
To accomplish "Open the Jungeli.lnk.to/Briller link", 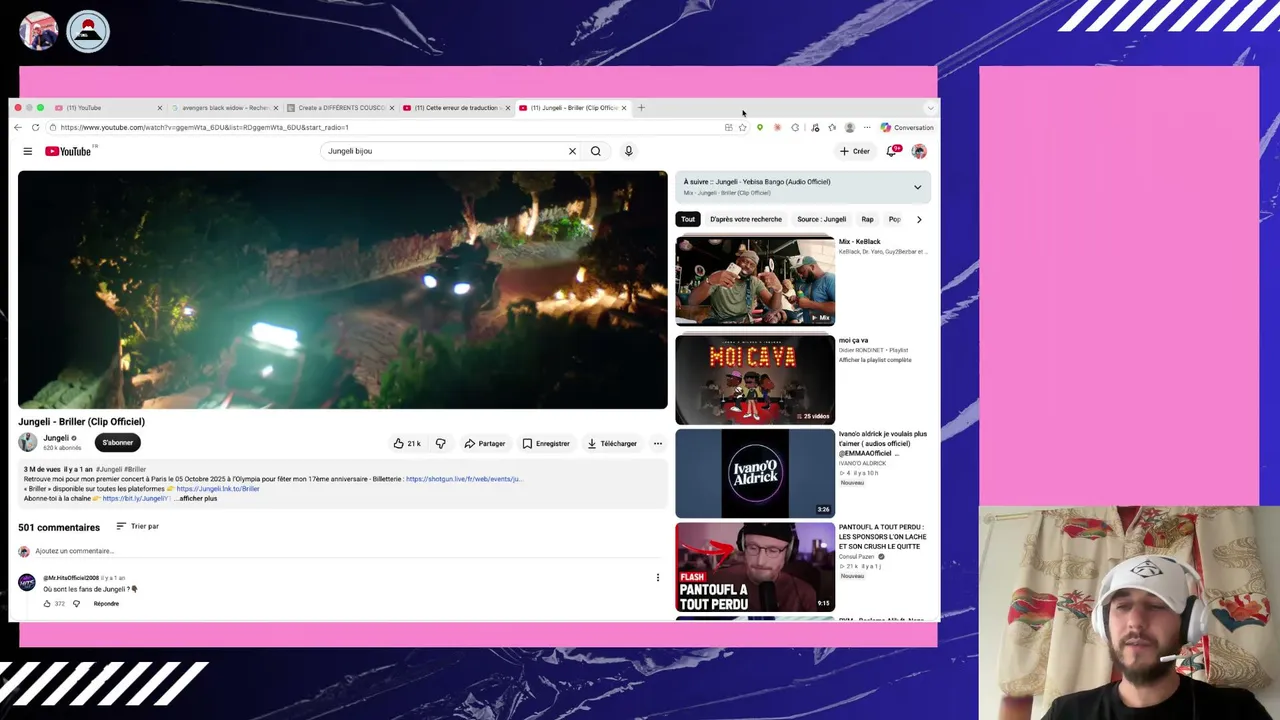I will (218, 489).
